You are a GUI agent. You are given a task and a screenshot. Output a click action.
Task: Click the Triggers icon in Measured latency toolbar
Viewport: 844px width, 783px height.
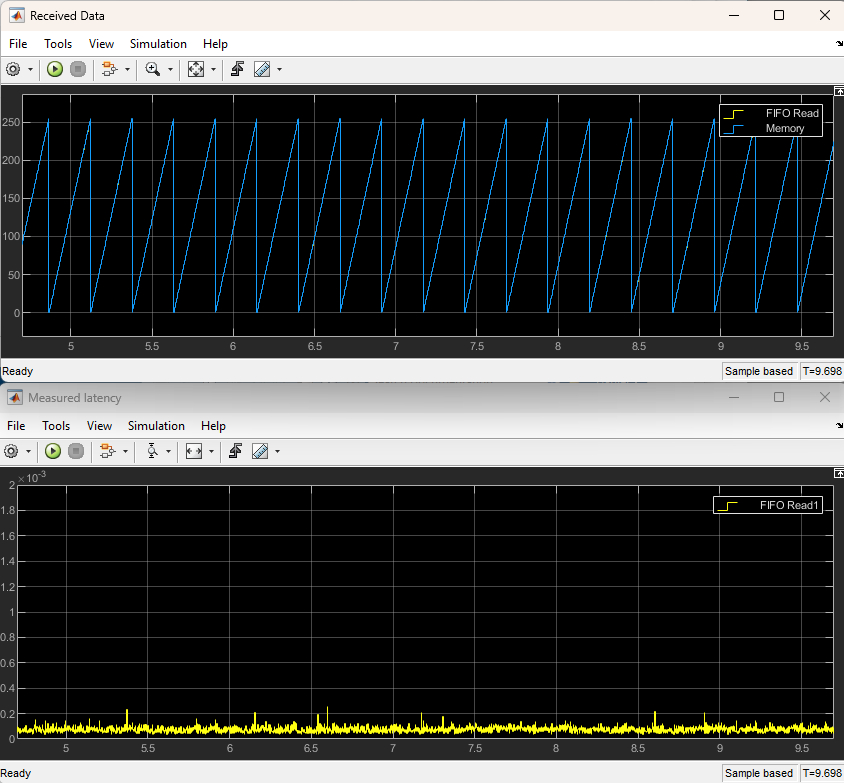tap(236, 452)
